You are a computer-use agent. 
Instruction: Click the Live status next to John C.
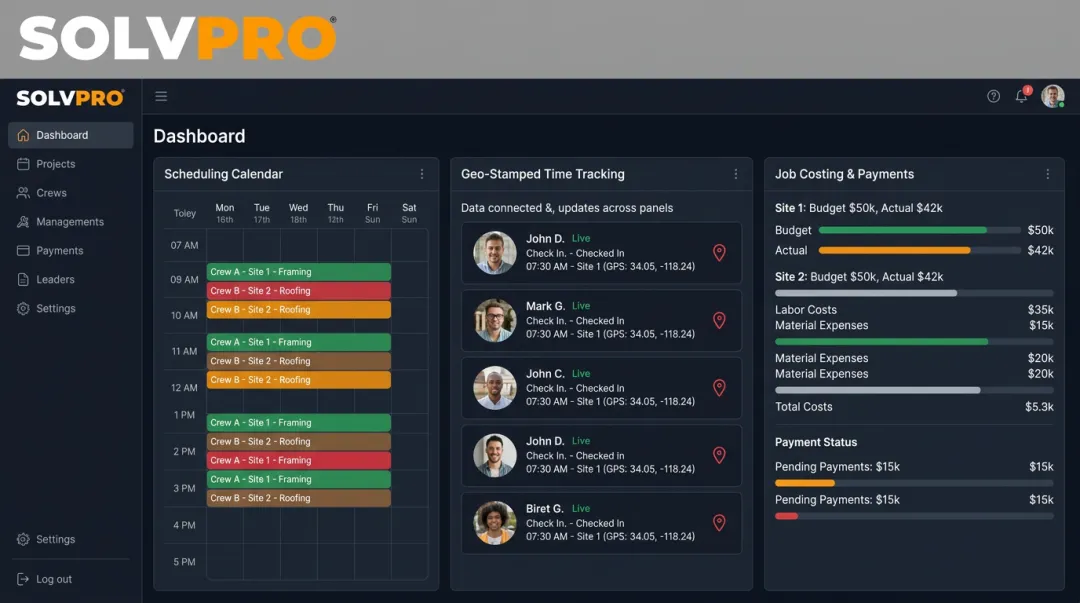pos(581,374)
